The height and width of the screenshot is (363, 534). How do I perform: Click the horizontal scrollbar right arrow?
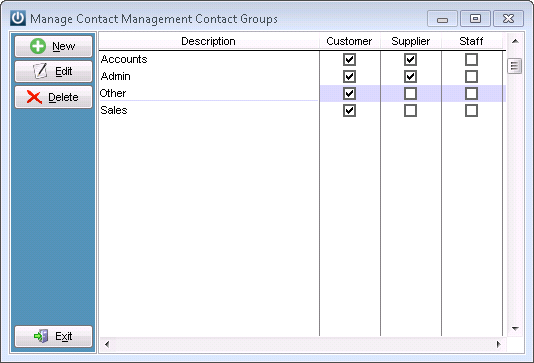(x=499, y=344)
